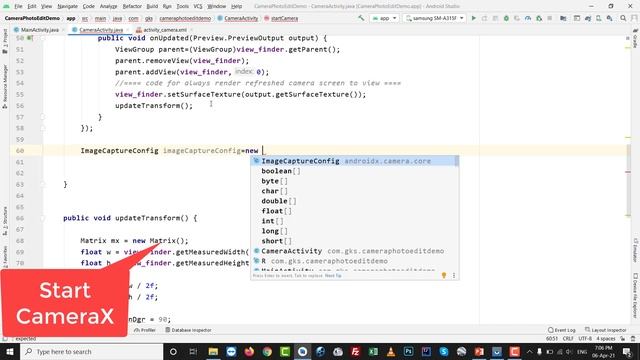This screenshot has height=360, width=640.
Task: Click the green Debug app bug icon
Action: click(506, 18)
